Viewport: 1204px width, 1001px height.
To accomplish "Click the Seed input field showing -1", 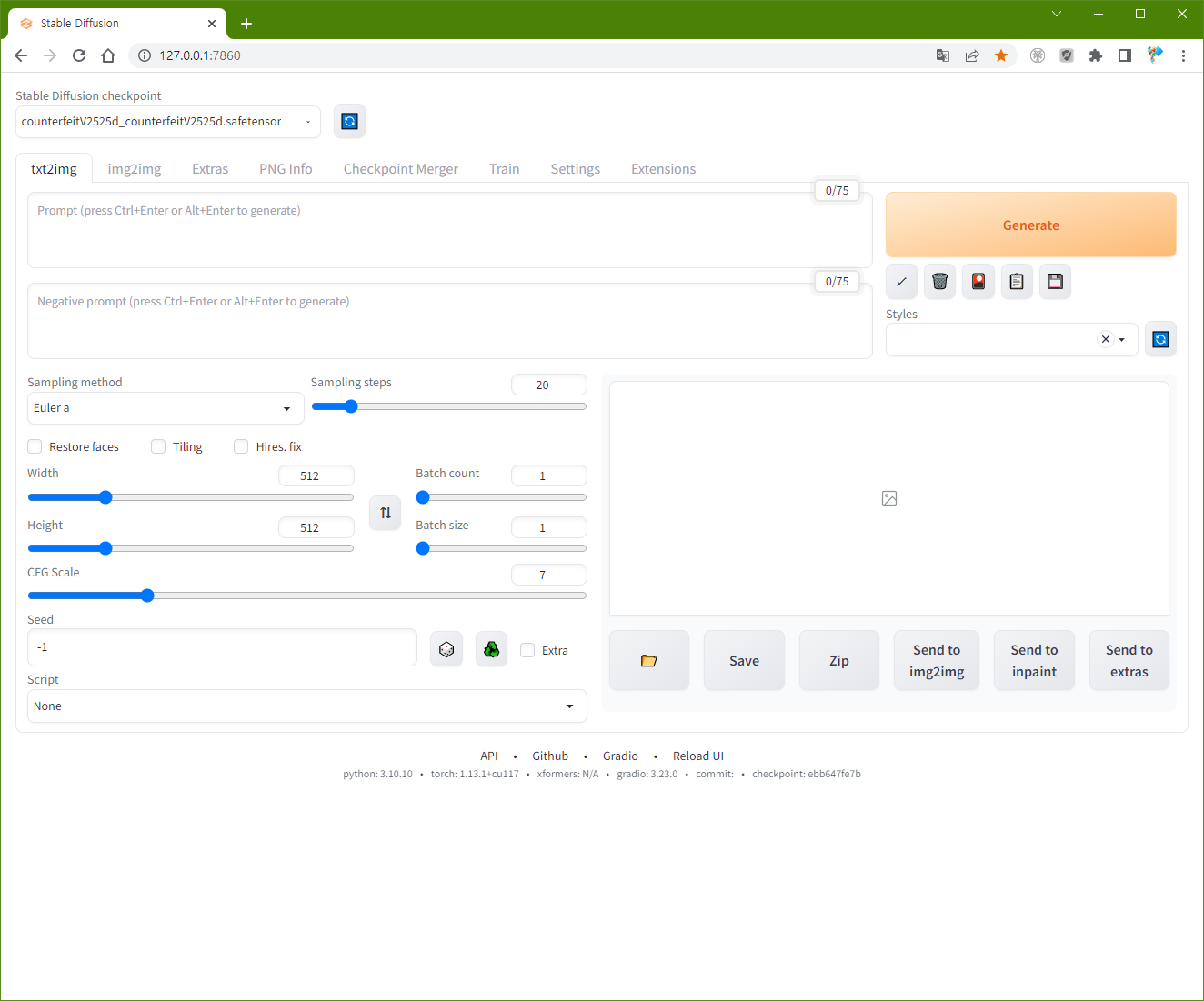I will tap(222, 647).
